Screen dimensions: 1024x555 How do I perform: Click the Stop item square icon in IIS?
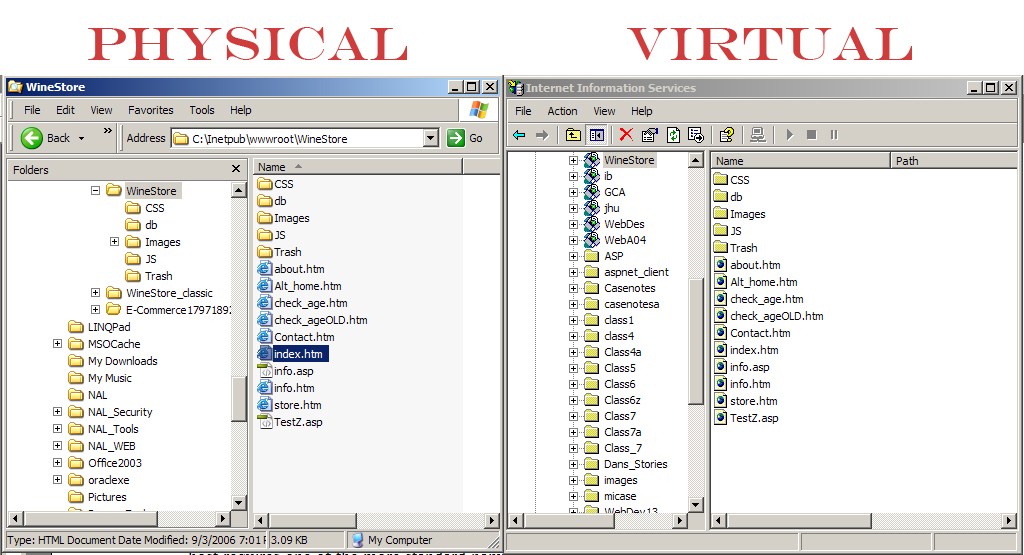[812, 135]
